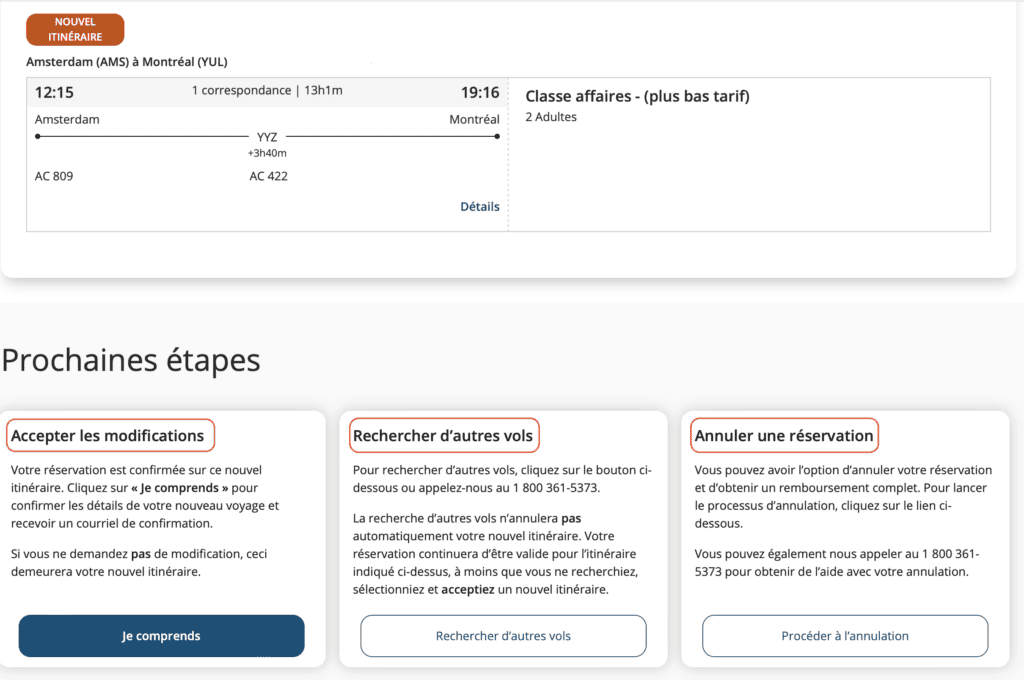
Task: Select the Accepter les modifications heading
Action: pyautogui.click(x=108, y=436)
